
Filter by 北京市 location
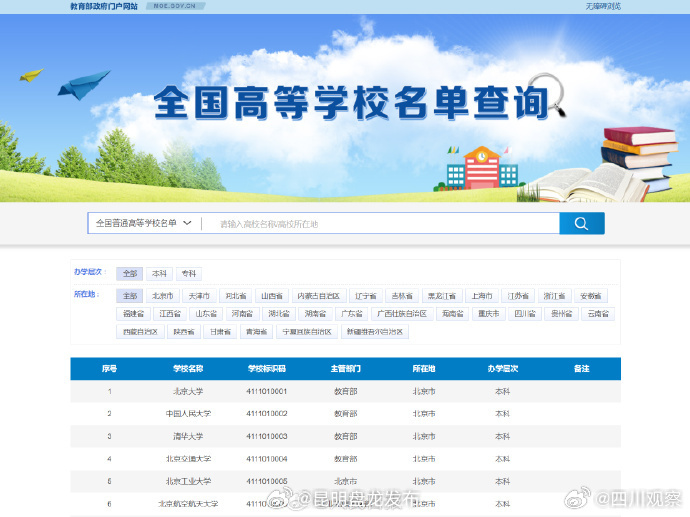(162, 296)
